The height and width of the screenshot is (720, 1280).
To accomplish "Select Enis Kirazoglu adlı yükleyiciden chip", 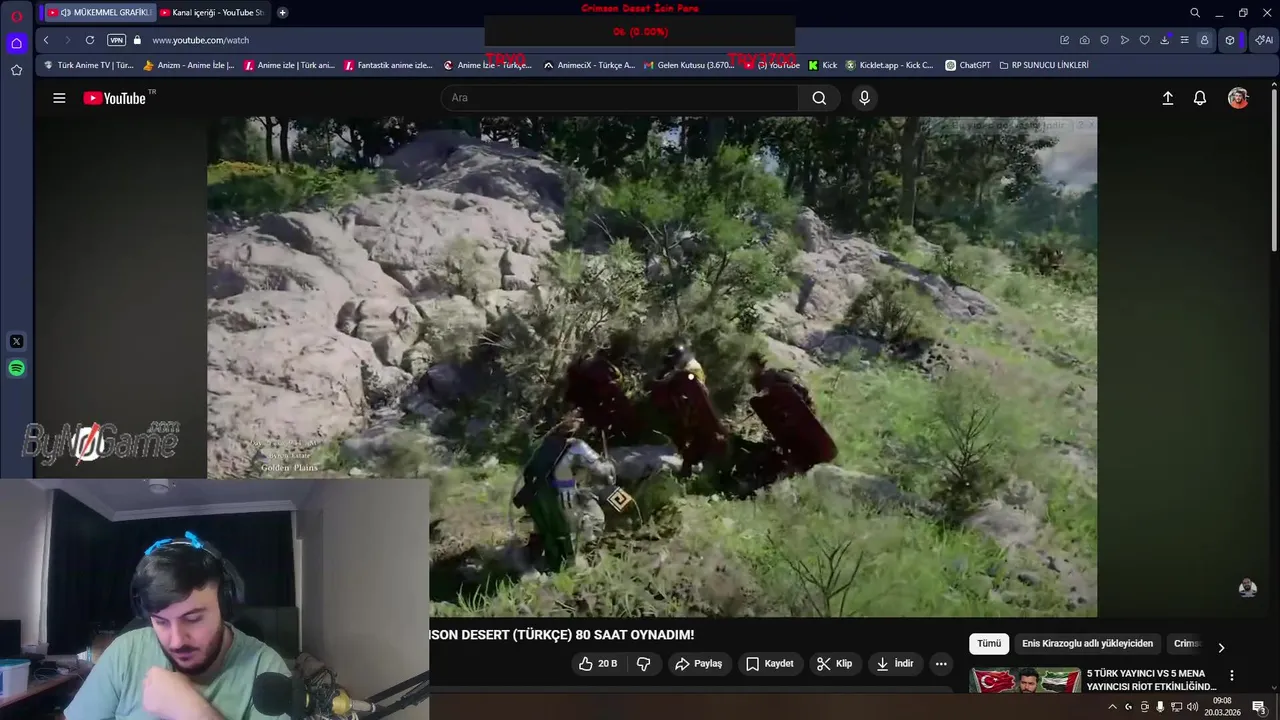I will coord(1087,644).
